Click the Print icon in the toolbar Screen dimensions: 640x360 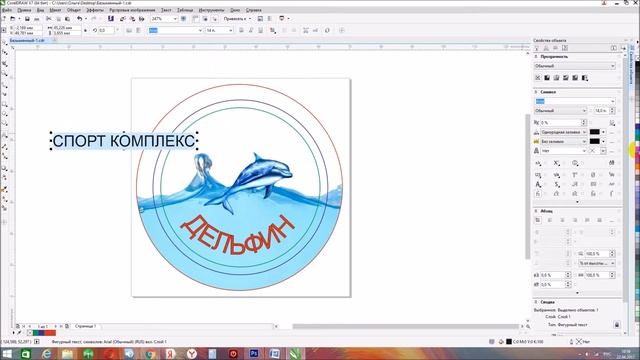tap(36, 19)
